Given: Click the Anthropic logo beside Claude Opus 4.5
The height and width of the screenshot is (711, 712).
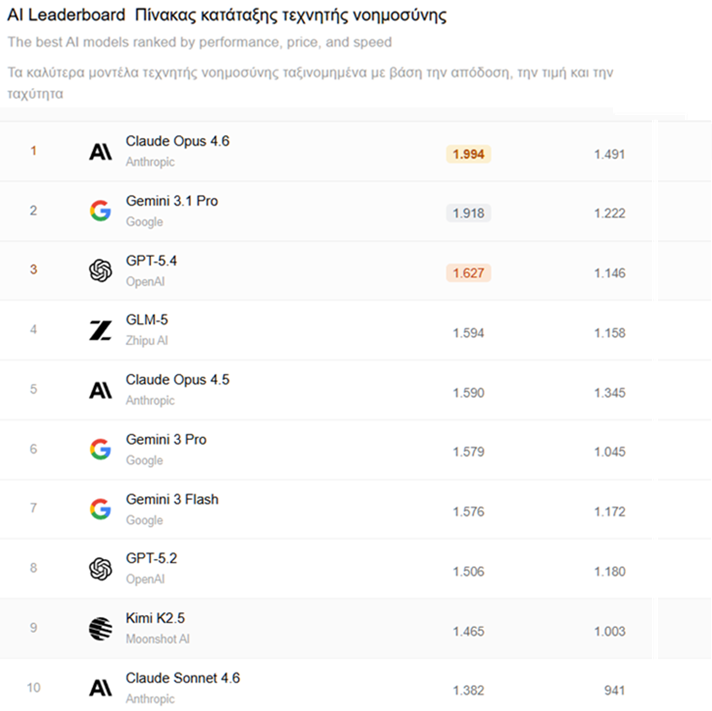Looking at the screenshot, I should (x=100, y=390).
